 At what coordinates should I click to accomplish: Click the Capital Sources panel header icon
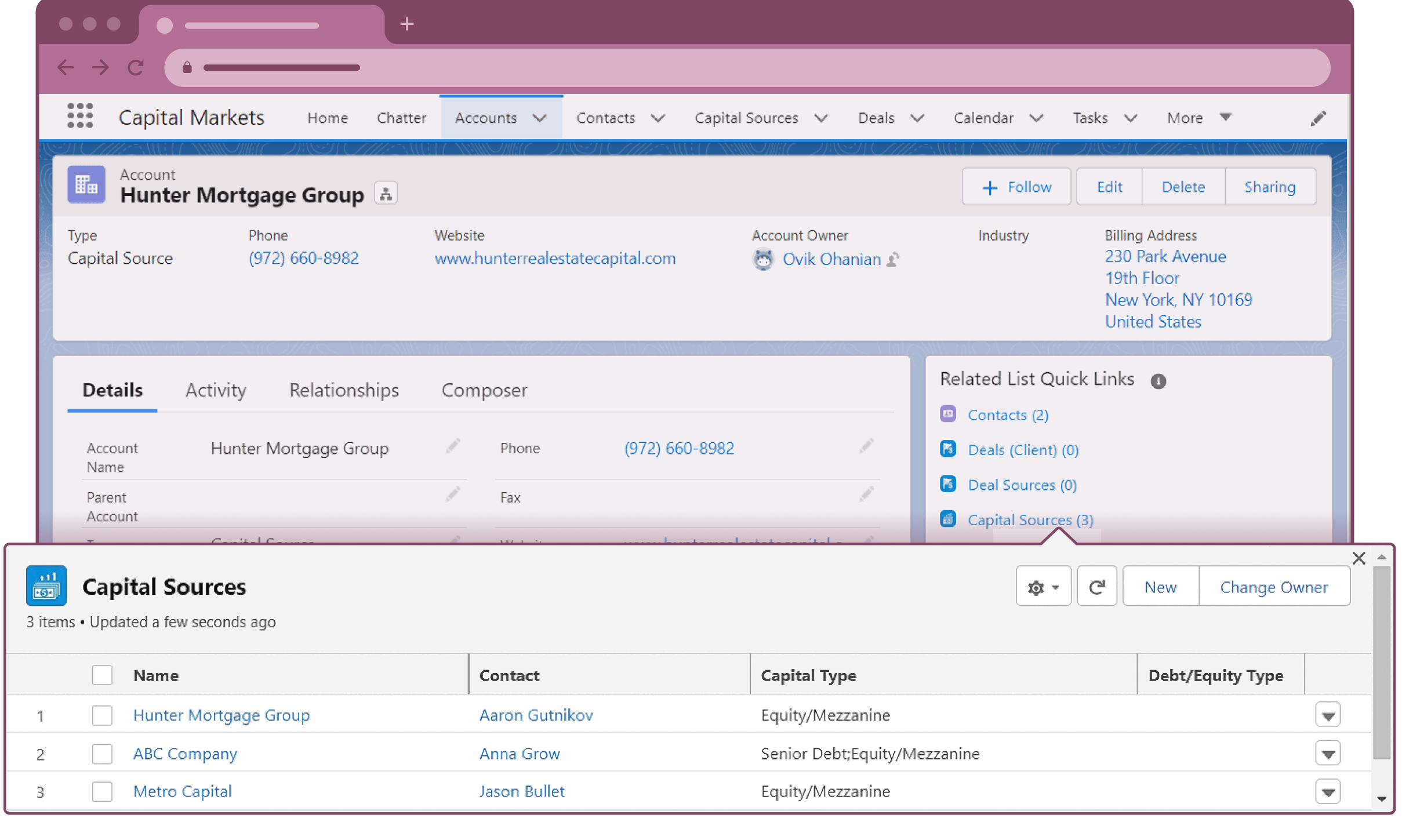coord(46,586)
